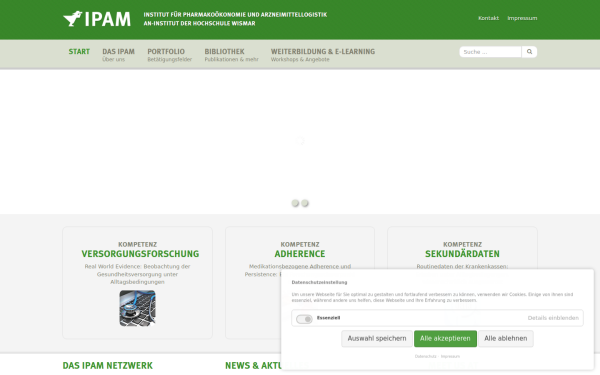This screenshot has height=375, width=600.
Task: Open the Impressum link in header
Action: coord(522,18)
